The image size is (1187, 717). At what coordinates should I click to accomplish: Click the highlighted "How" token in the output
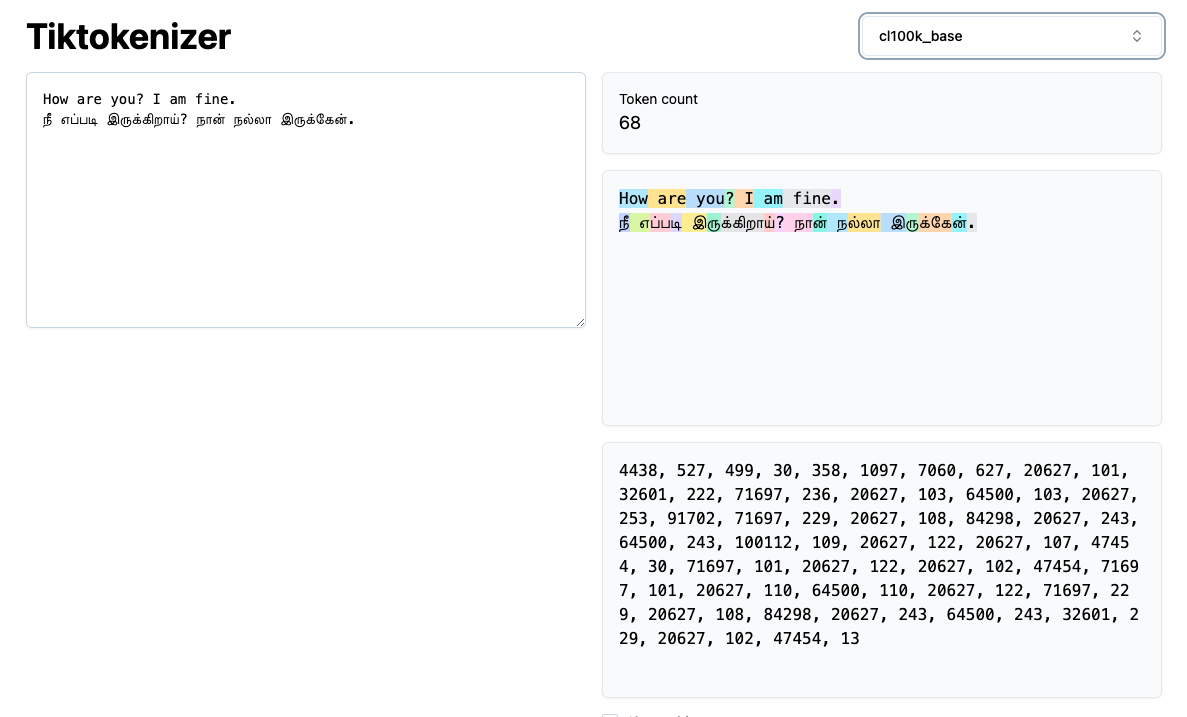[x=634, y=198]
